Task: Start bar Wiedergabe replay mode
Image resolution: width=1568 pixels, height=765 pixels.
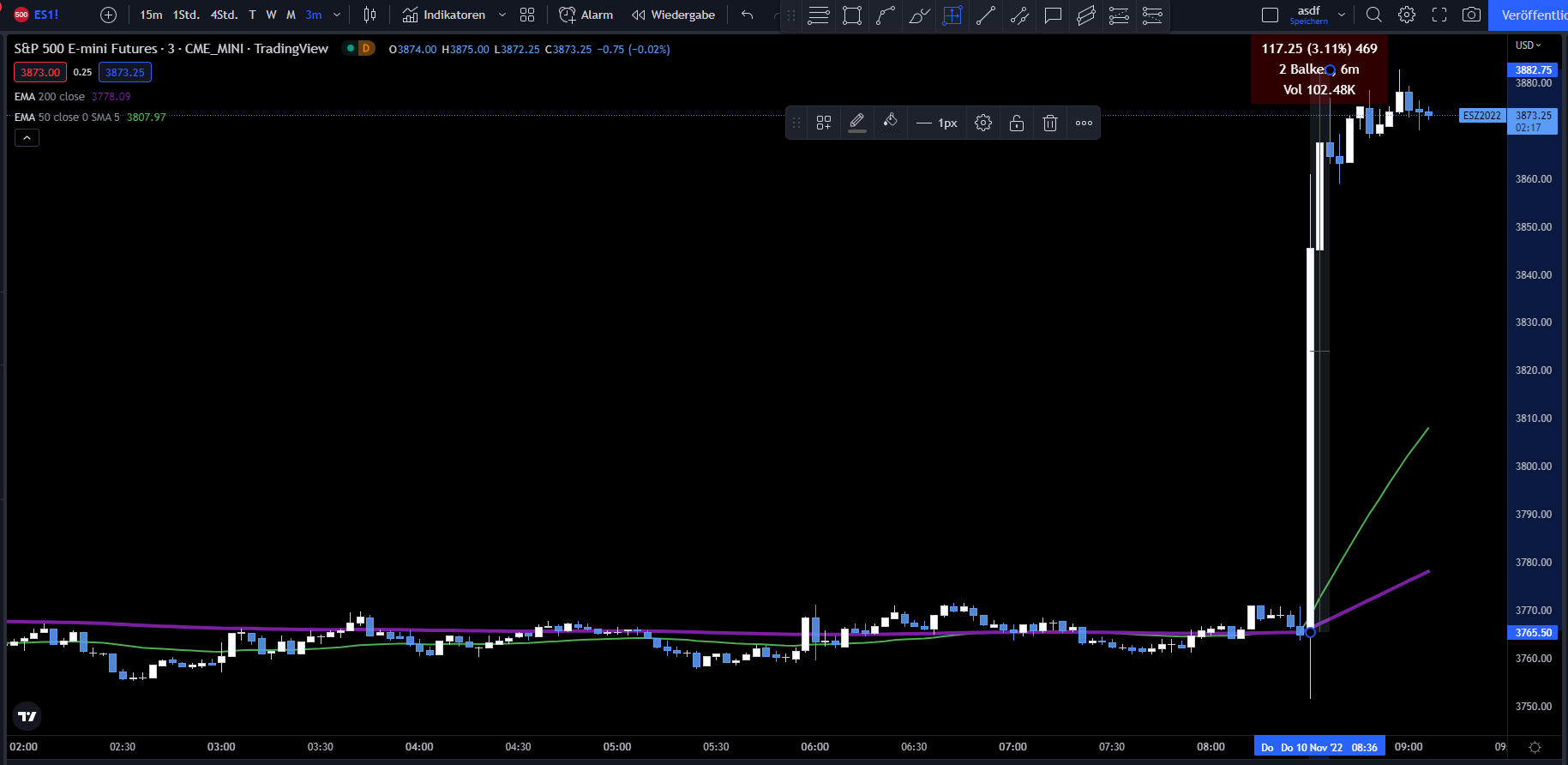Action: [x=674, y=15]
